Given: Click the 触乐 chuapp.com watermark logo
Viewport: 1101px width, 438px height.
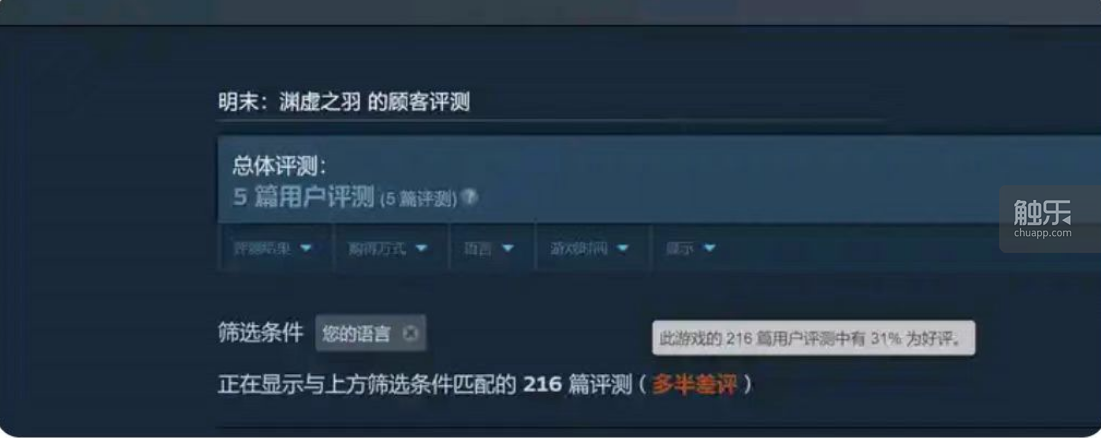Looking at the screenshot, I should pos(1043,219).
